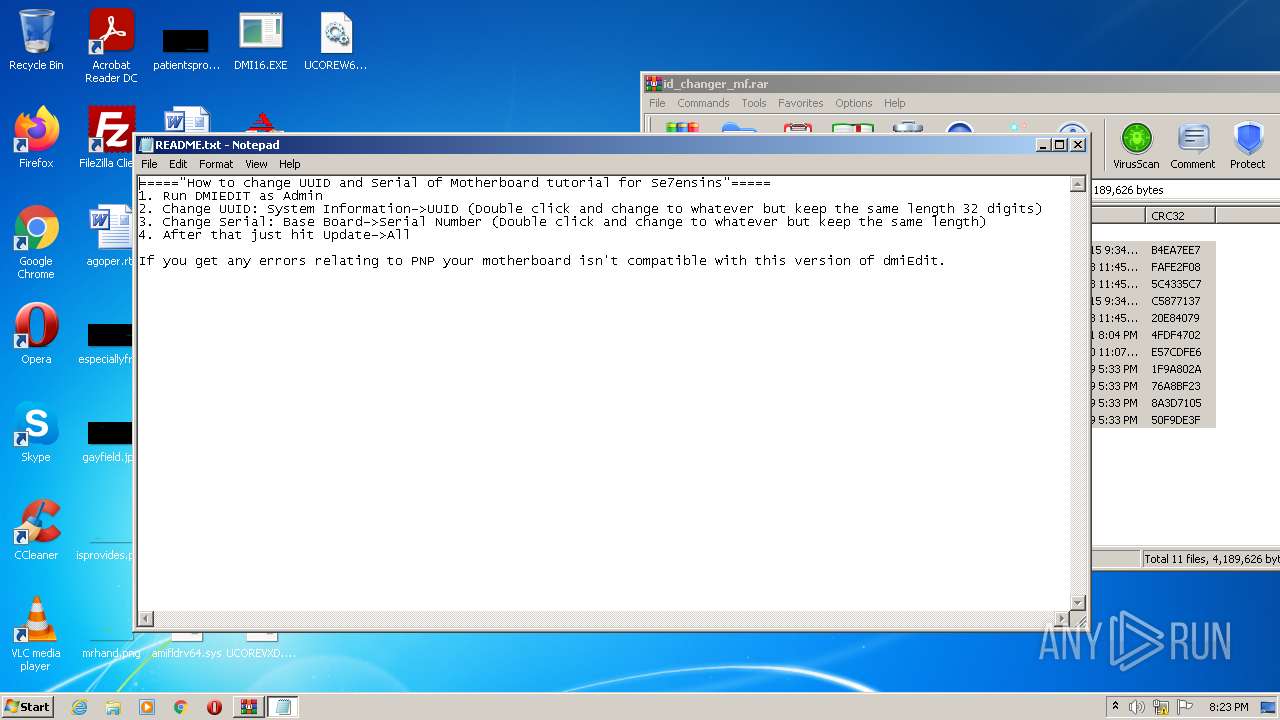The height and width of the screenshot is (720, 1280).
Task: Open Windows Explorer from the taskbar
Action: click(x=113, y=707)
